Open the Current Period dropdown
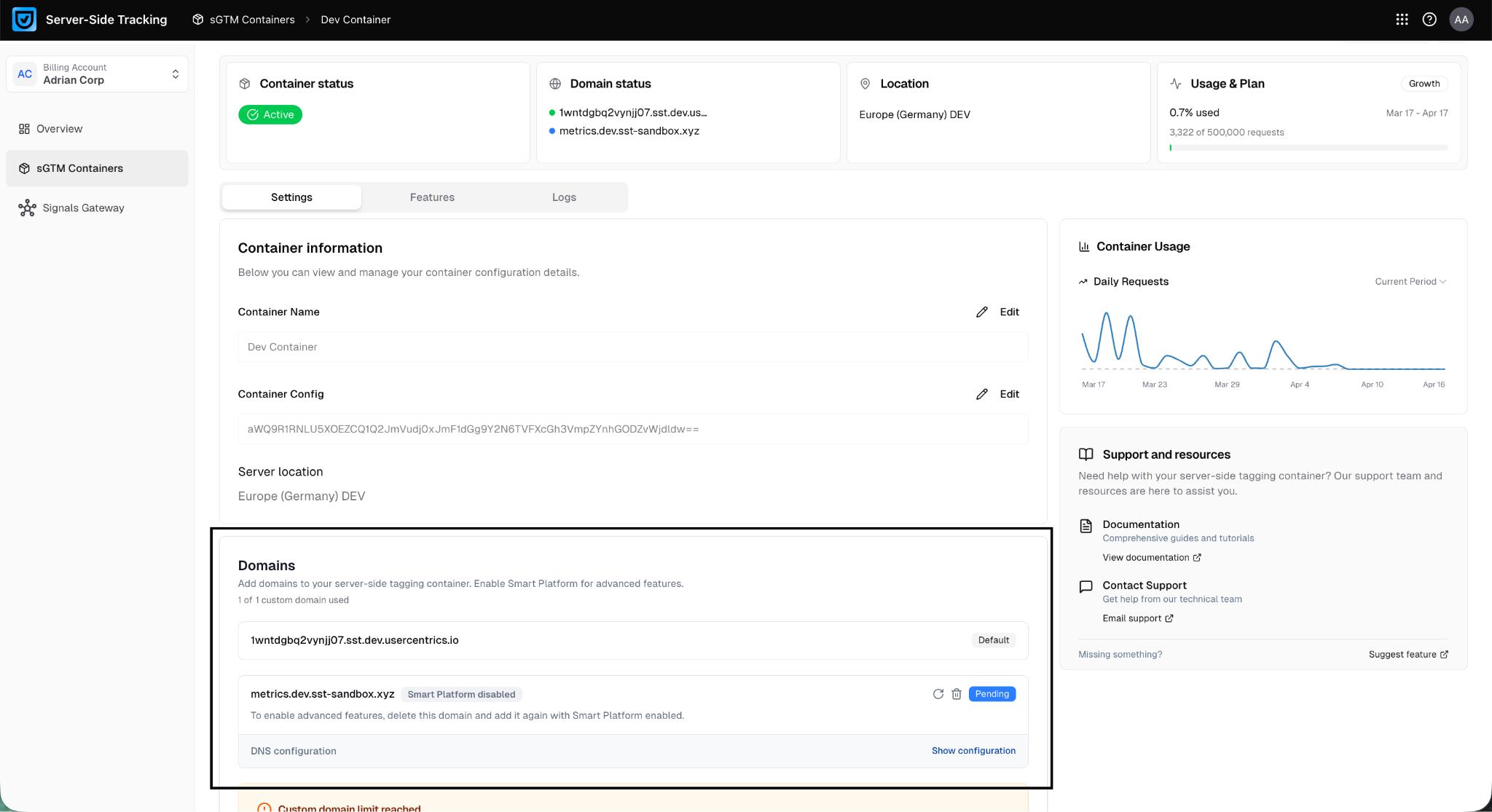The width and height of the screenshot is (1492, 812). (x=1410, y=282)
